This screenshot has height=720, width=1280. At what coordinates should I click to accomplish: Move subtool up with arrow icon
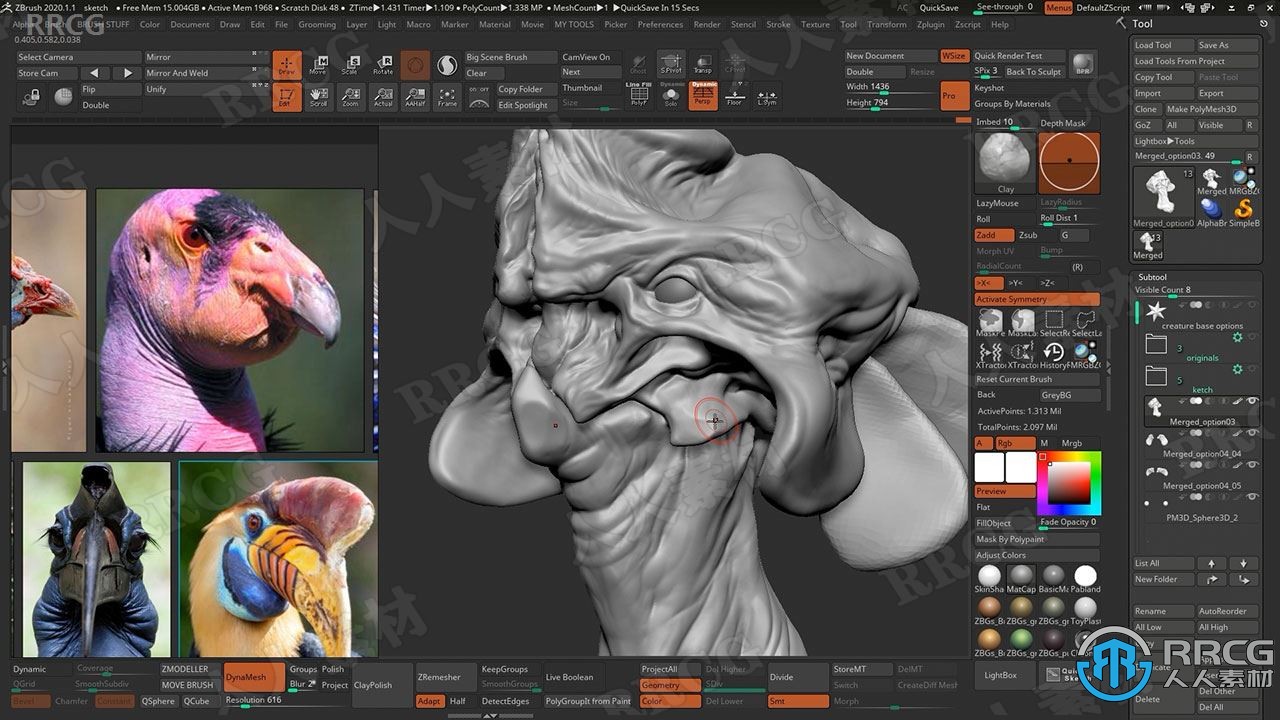point(1212,563)
